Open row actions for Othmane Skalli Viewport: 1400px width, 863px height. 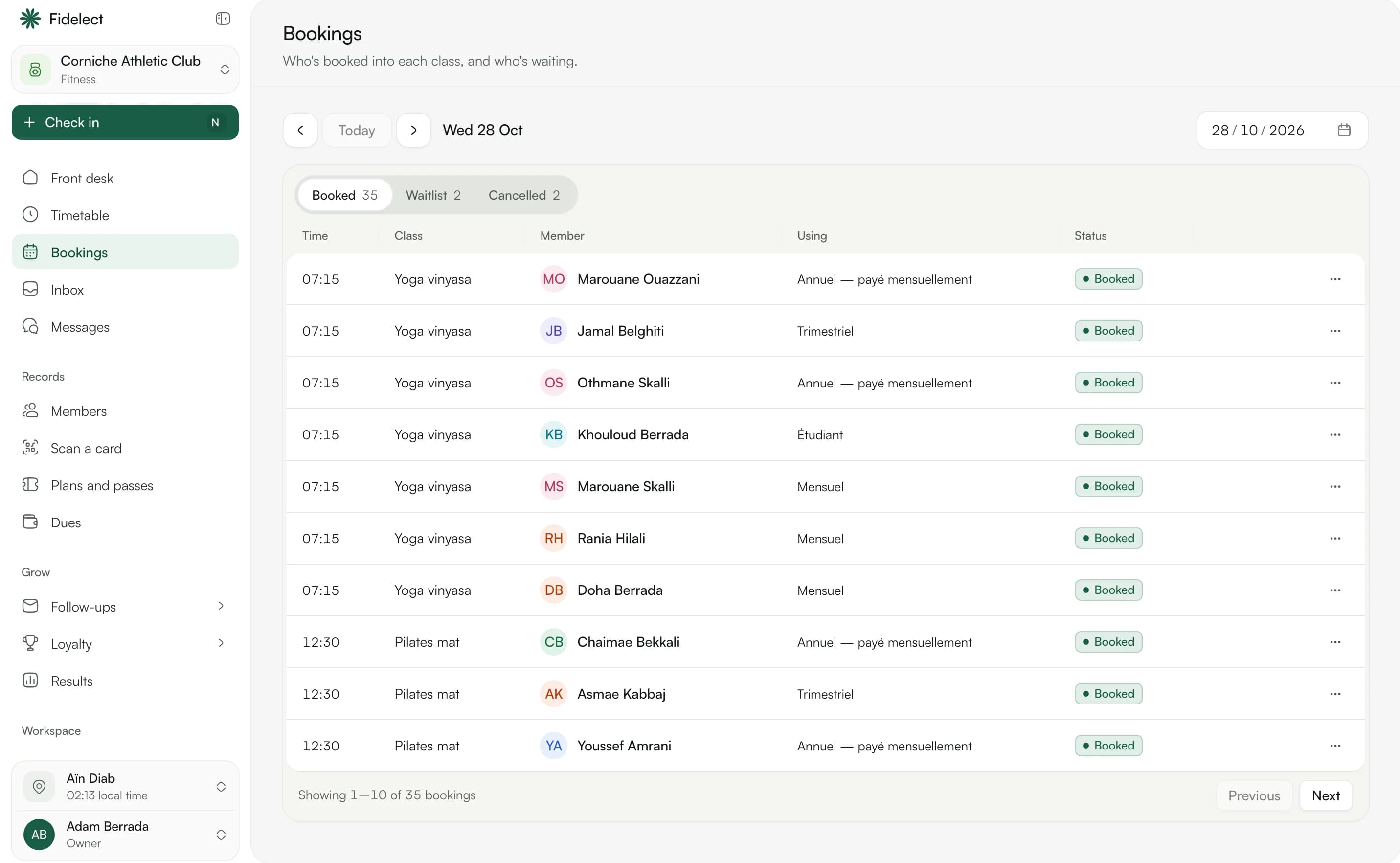click(1335, 383)
